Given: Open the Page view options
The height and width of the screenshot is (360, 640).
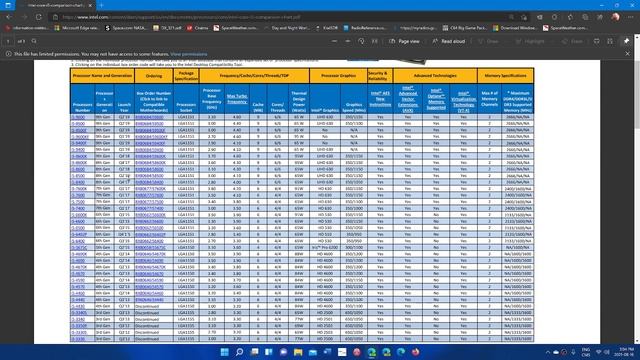Looking at the screenshot, I should pyautogui.click(x=404, y=41).
